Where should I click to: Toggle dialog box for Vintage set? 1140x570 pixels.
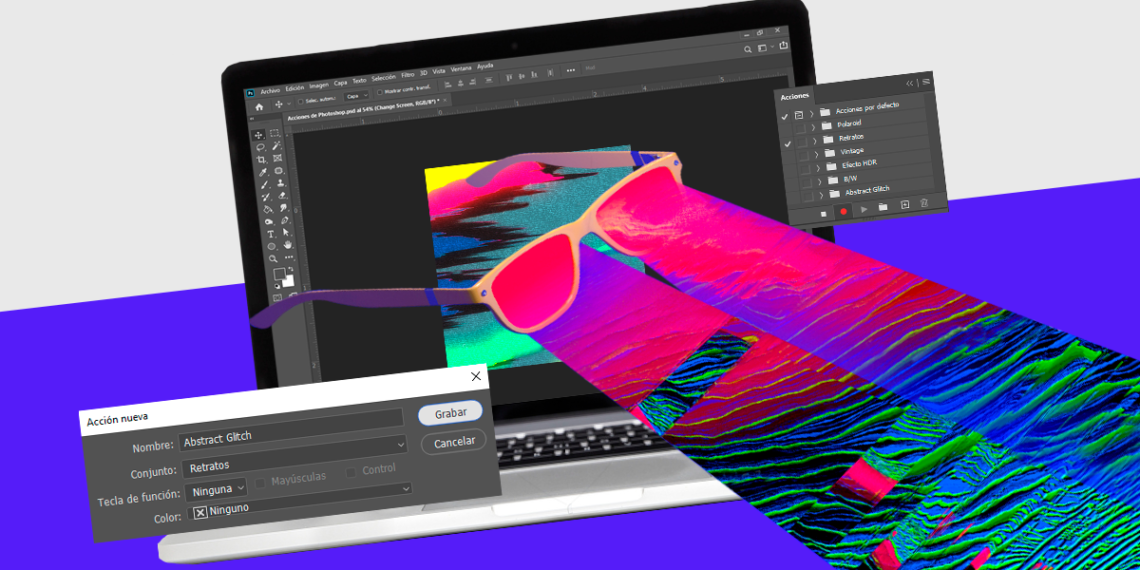click(x=803, y=155)
